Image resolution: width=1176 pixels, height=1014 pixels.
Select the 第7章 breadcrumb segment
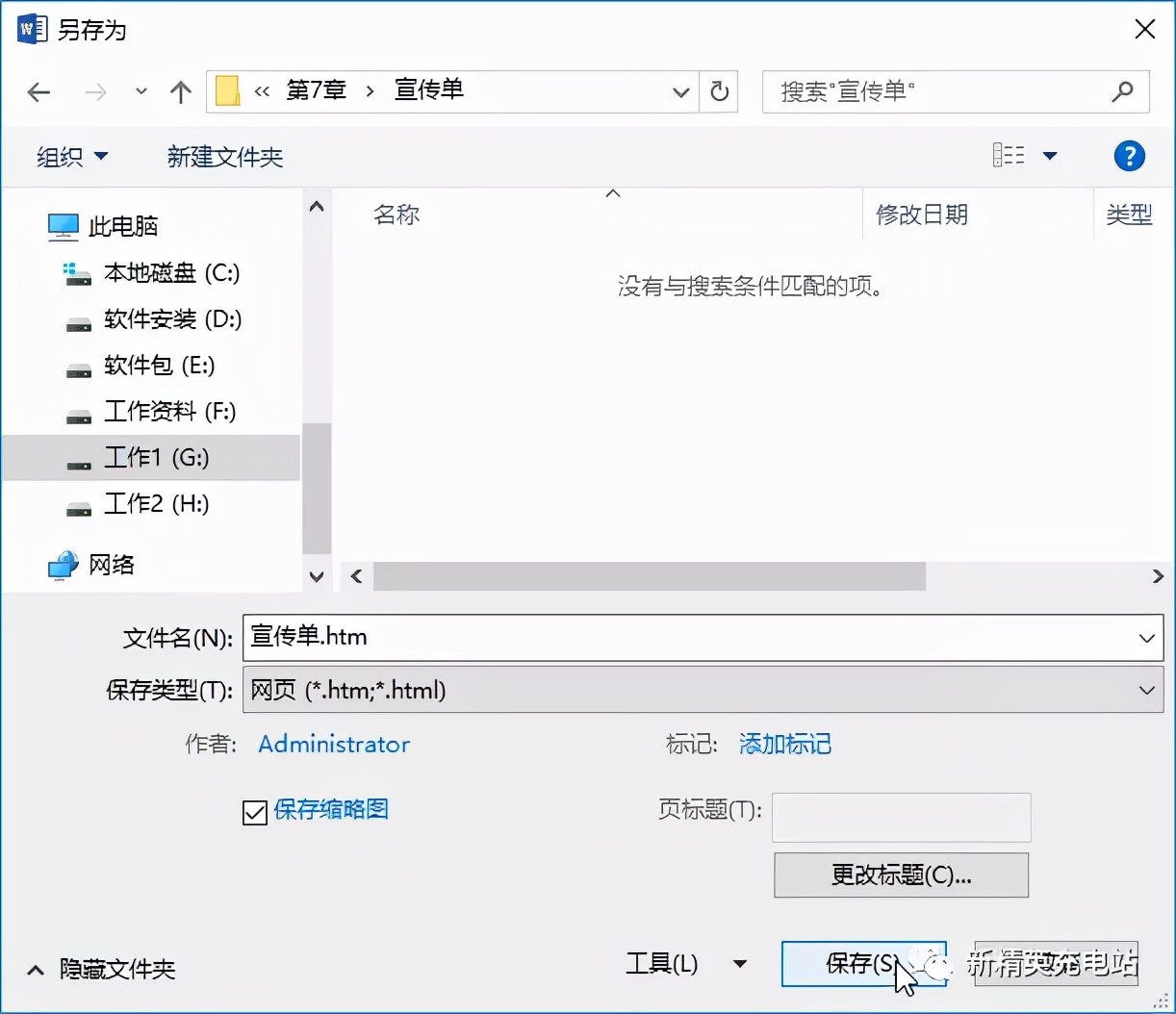317,90
